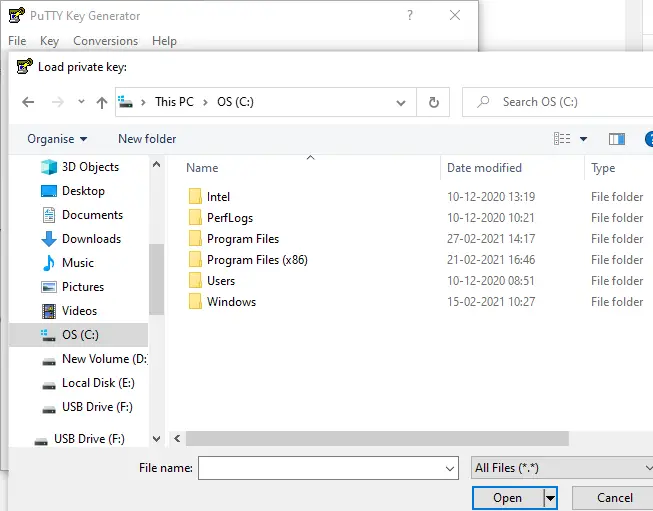The width and height of the screenshot is (653, 511).
Task: Click PuTTY Key Generator help question mark
Action: click(x=410, y=15)
